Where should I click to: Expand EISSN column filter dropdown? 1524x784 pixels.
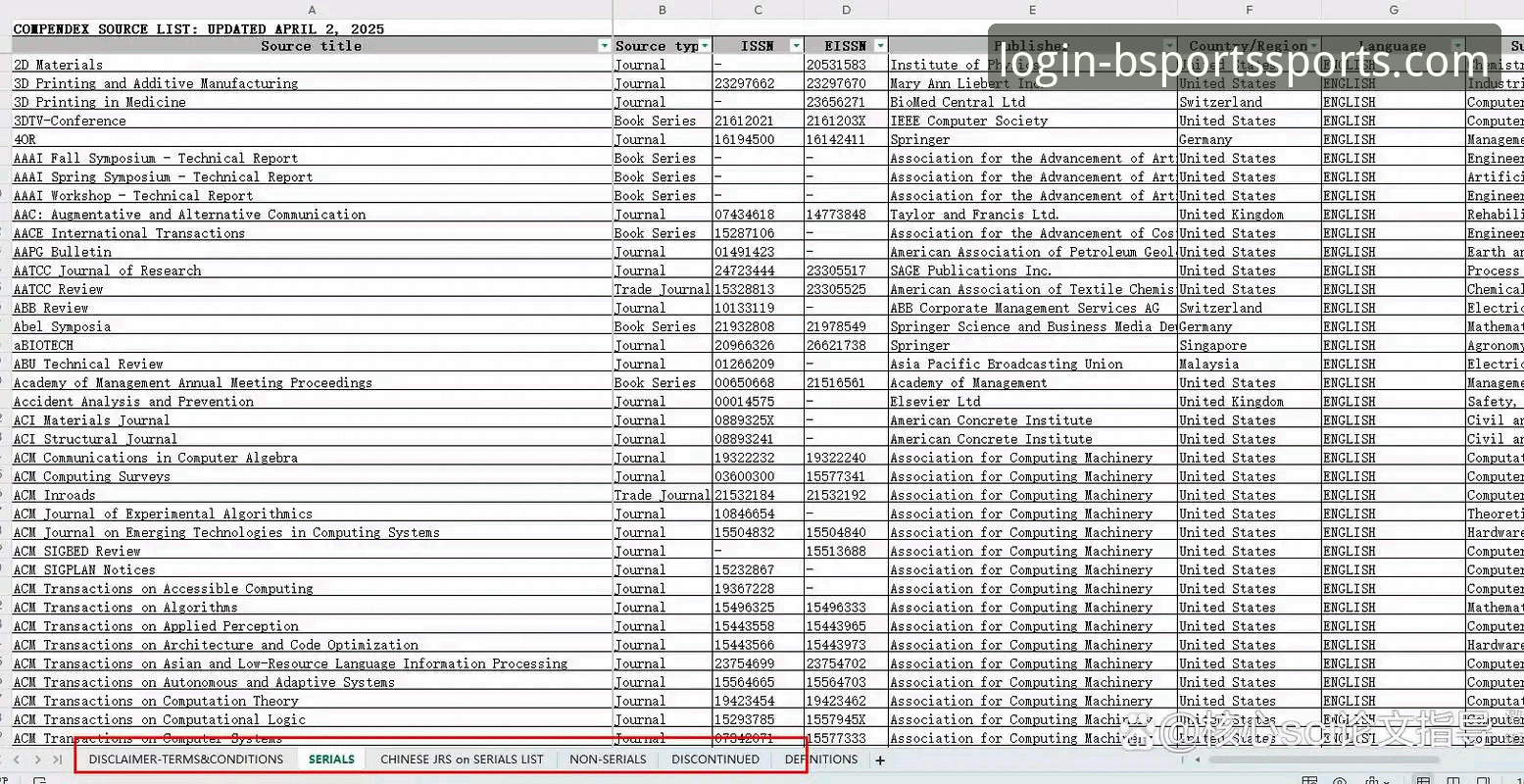coord(880,46)
